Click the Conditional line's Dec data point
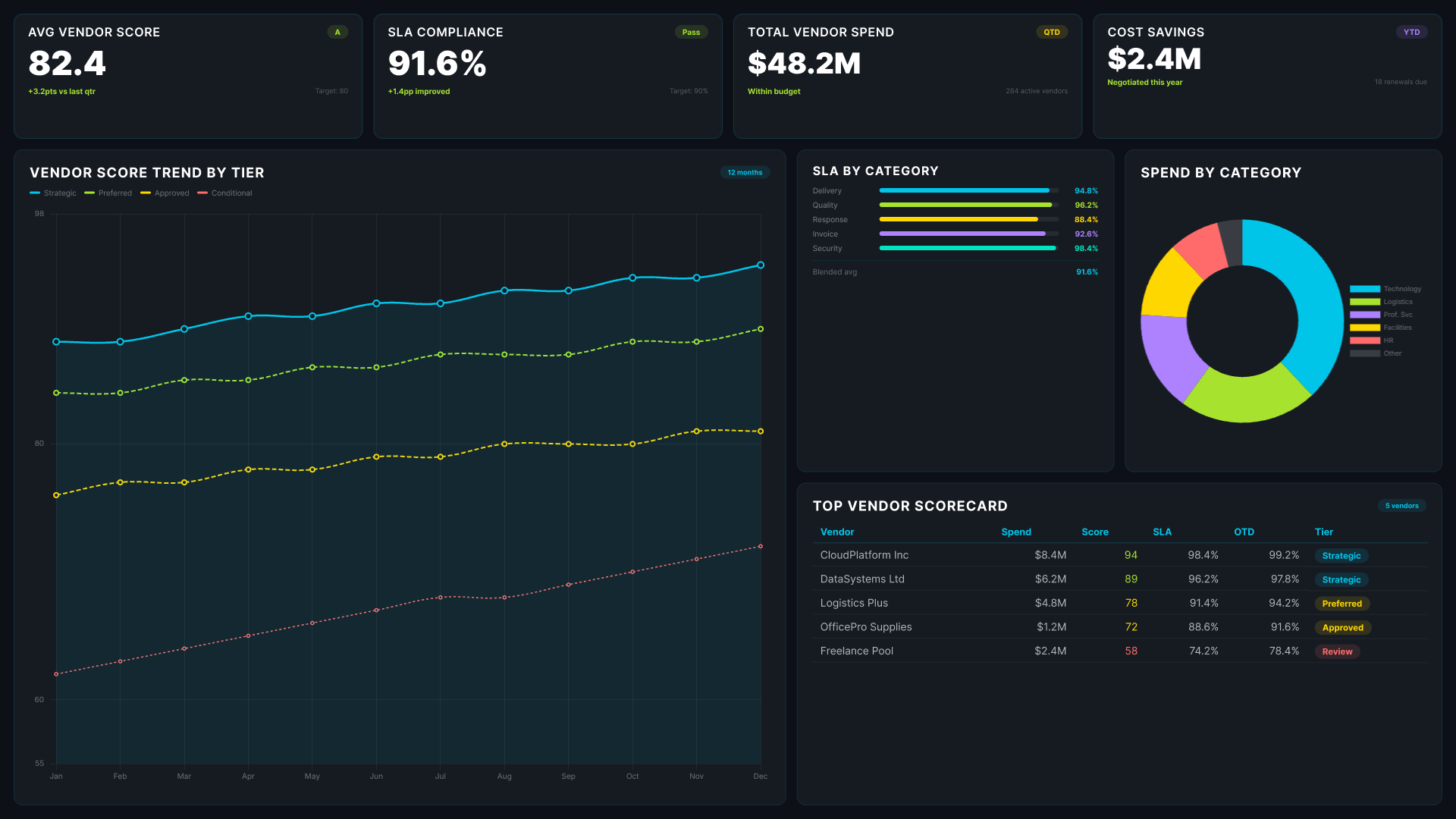Image resolution: width=1456 pixels, height=819 pixels. point(761,547)
